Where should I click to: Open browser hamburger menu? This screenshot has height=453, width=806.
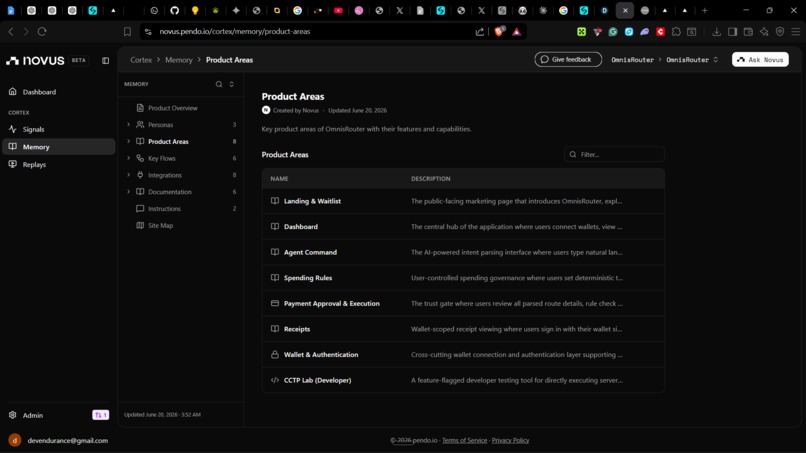click(795, 32)
